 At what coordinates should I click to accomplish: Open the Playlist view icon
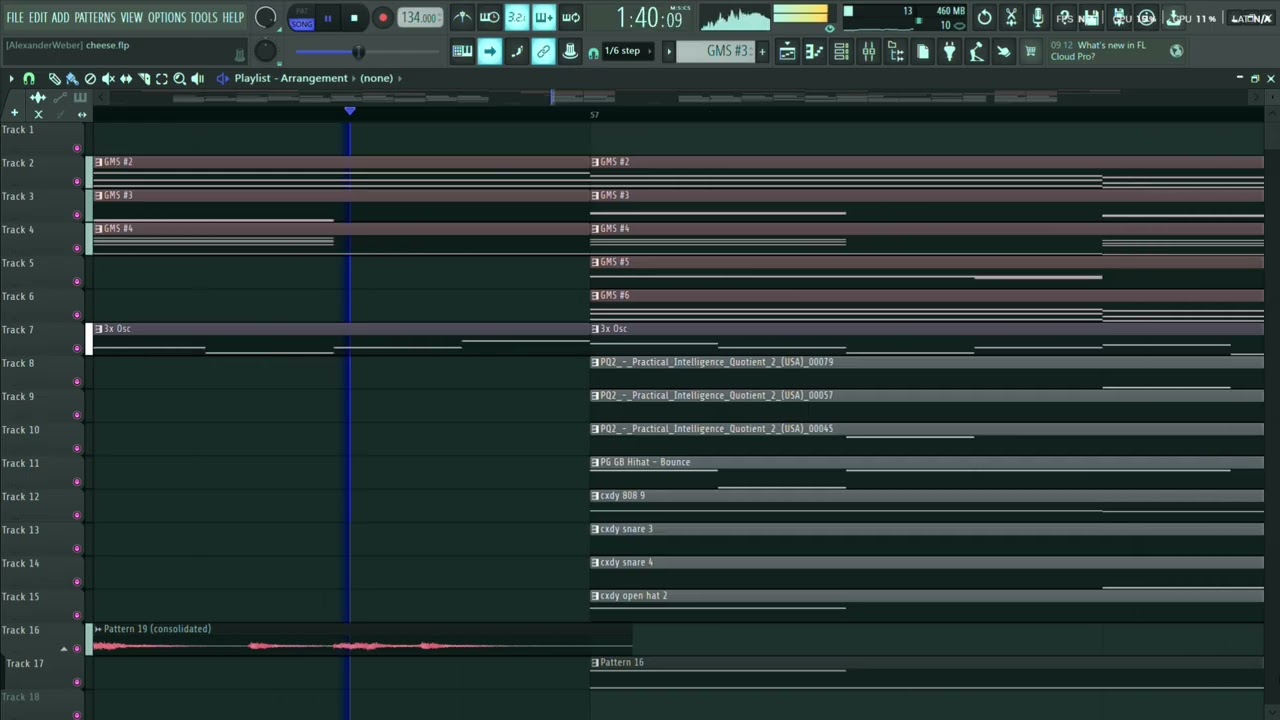[788, 51]
